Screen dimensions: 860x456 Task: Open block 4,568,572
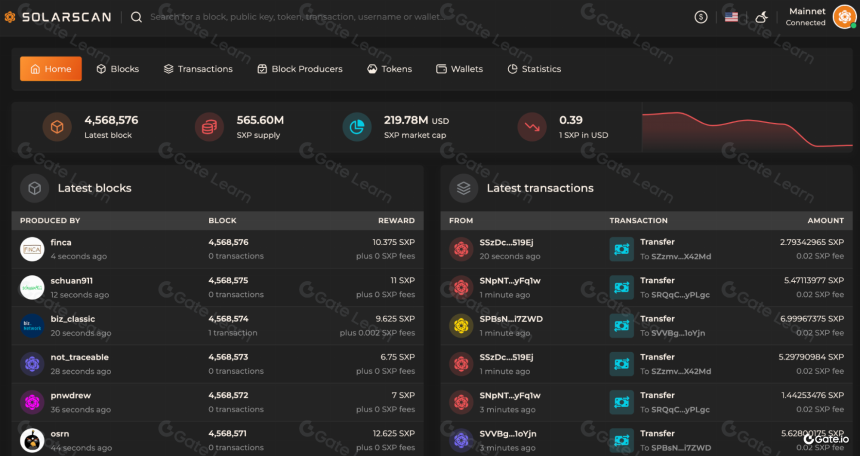tap(228, 396)
